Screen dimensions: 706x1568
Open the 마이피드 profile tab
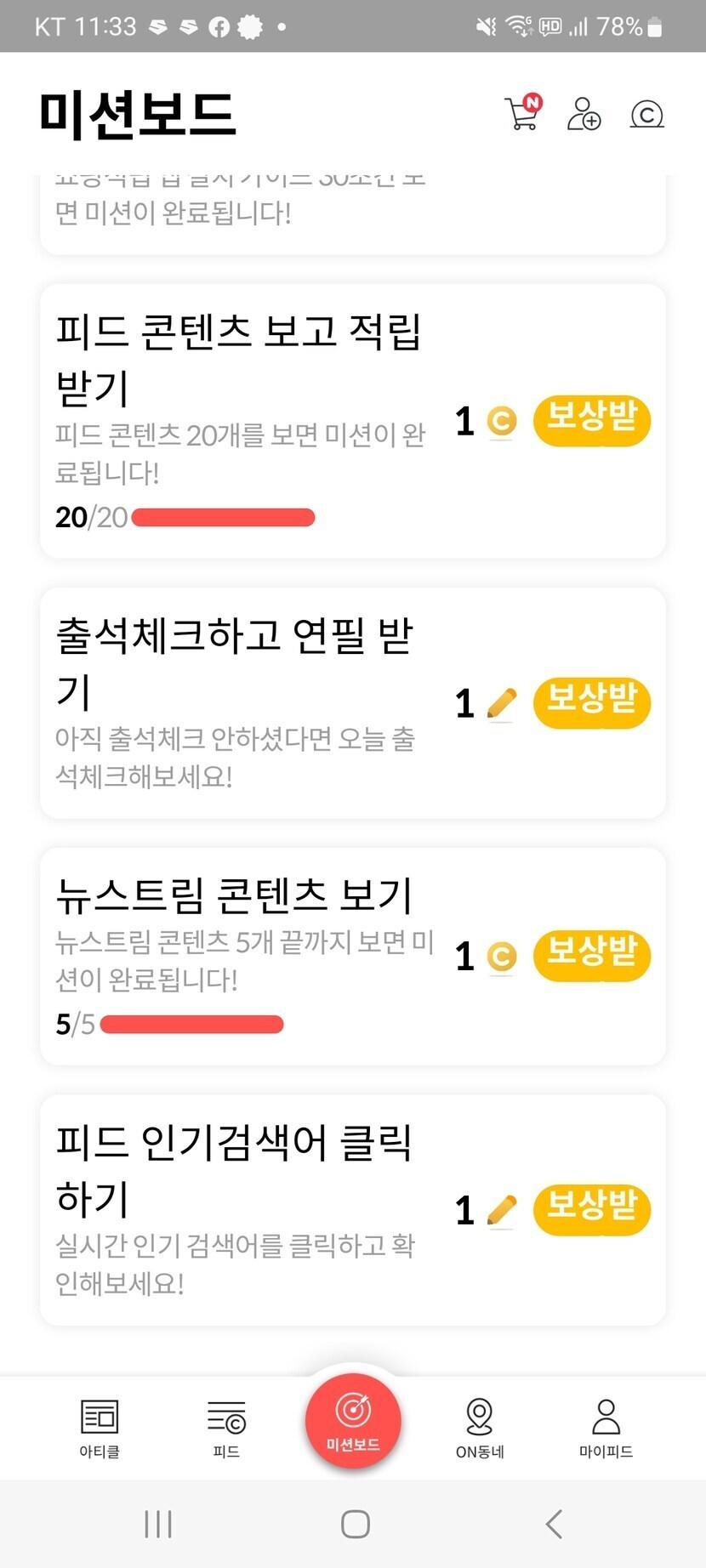click(x=606, y=1428)
